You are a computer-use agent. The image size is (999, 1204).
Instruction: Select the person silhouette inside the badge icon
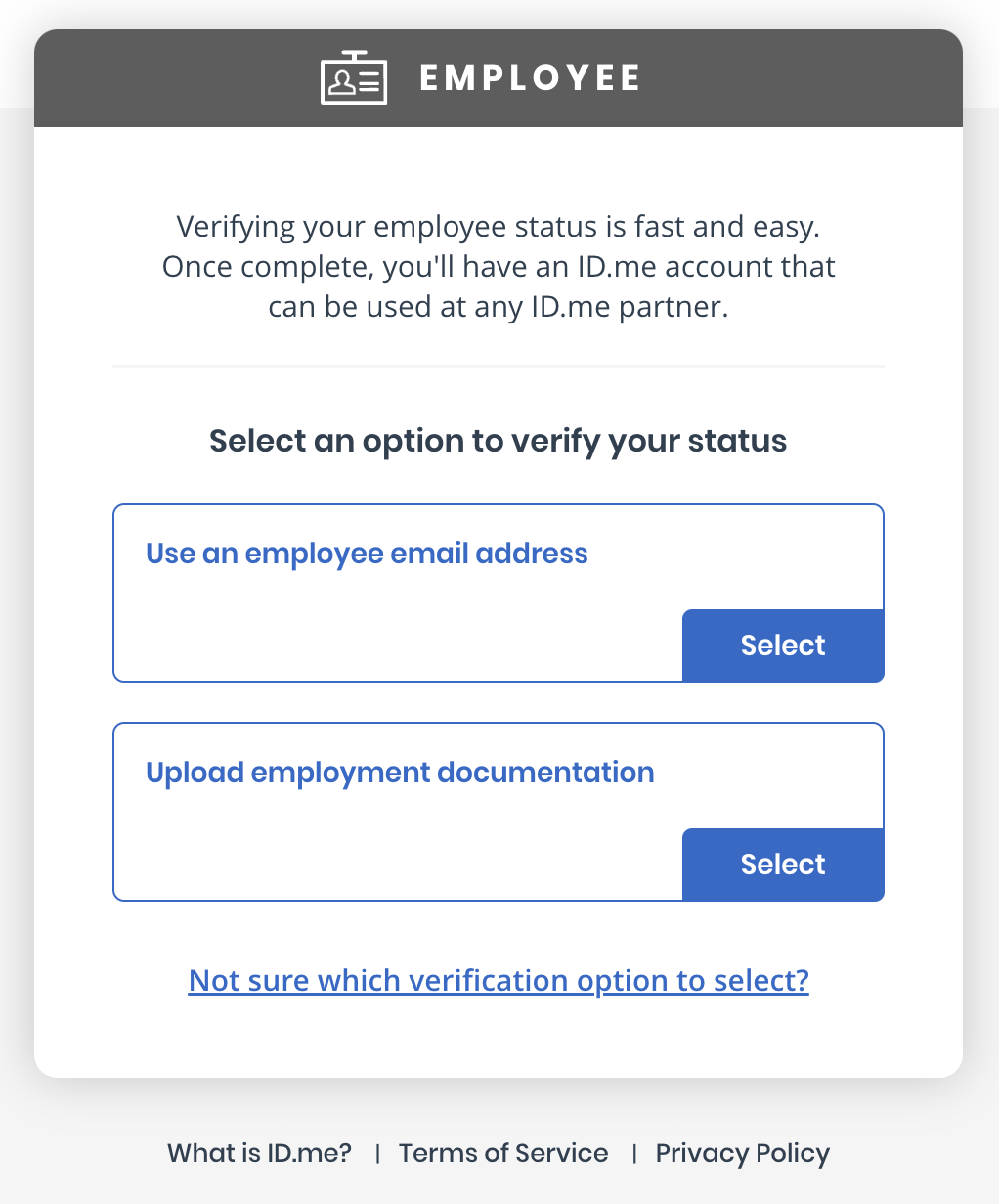342,81
